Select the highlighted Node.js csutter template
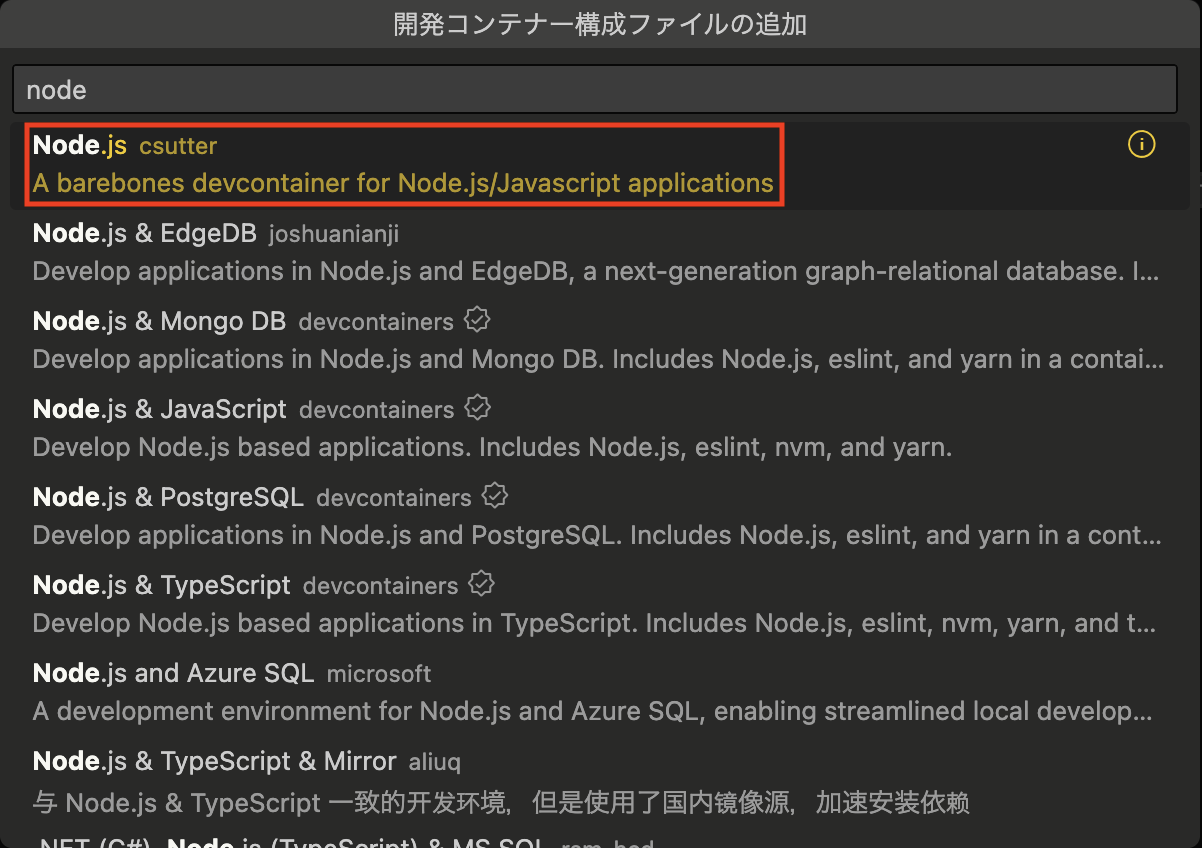1202x848 pixels. pos(400,163)
